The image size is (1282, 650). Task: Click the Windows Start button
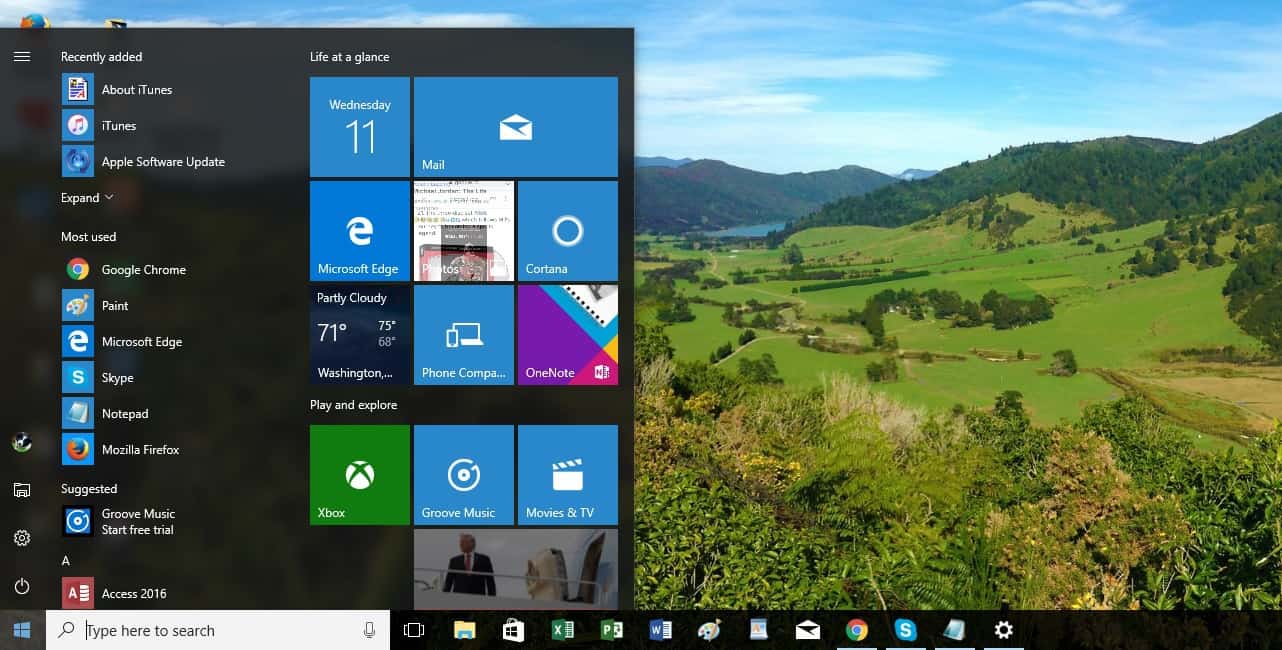click(x=22, y=630)
